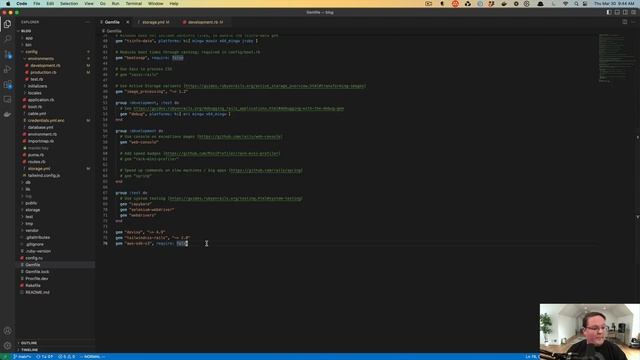Open Procfile.dev in the explorer
The width and height of the screenshot is (640, 360).
pyautogui.click(x=37, y=279)
